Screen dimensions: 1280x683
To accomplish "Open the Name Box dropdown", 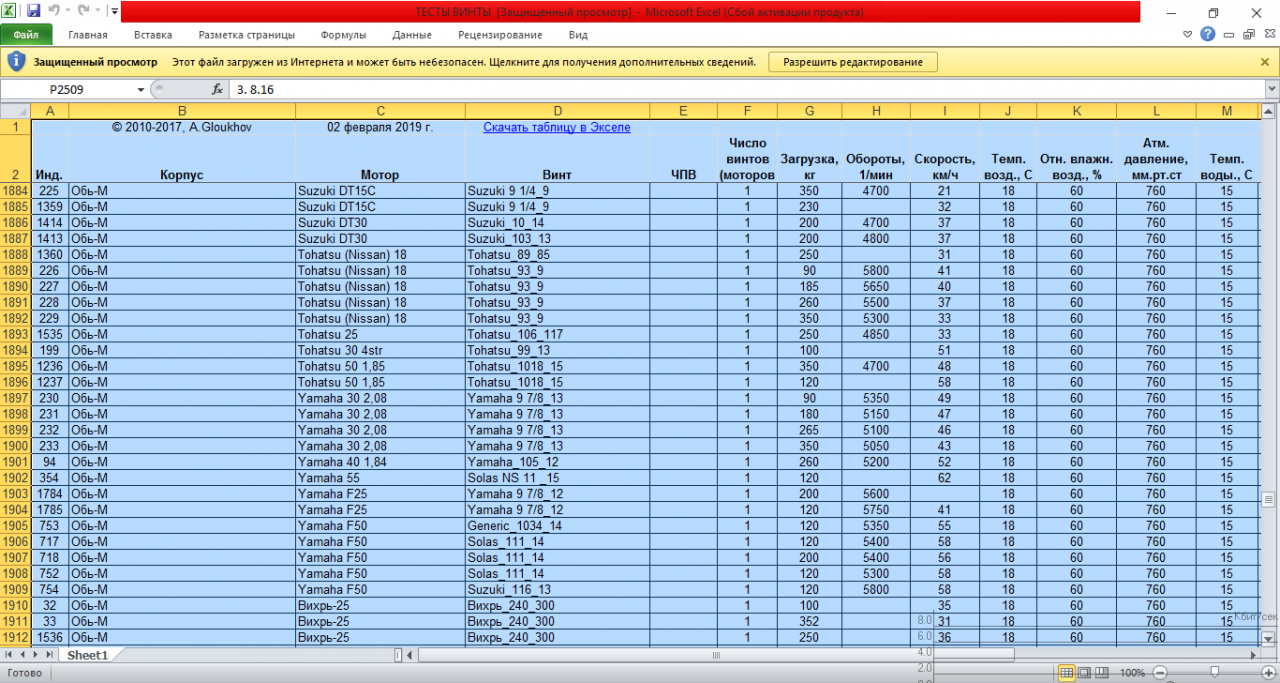I will (x=141, y=89).
